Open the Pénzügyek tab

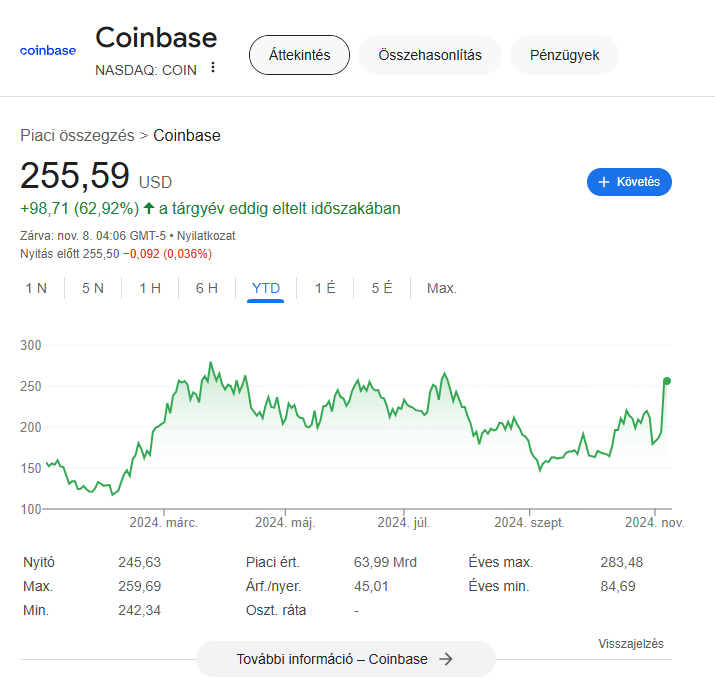click(x=564, y=55)
